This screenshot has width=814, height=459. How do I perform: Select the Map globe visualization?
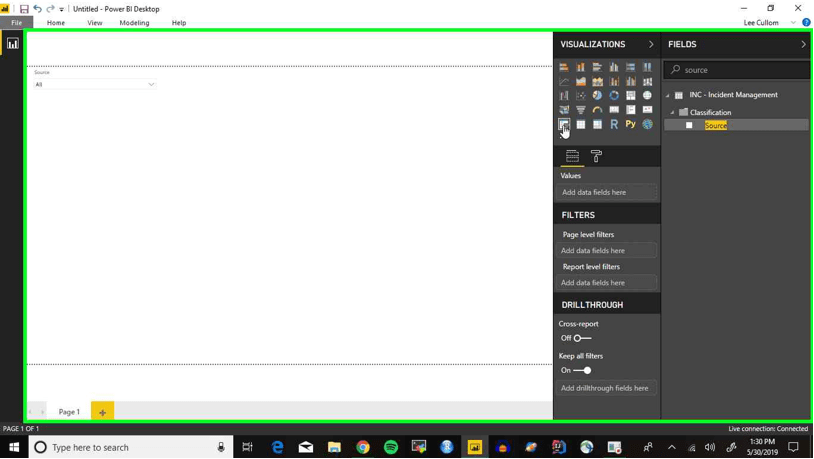tap(647, 96)
